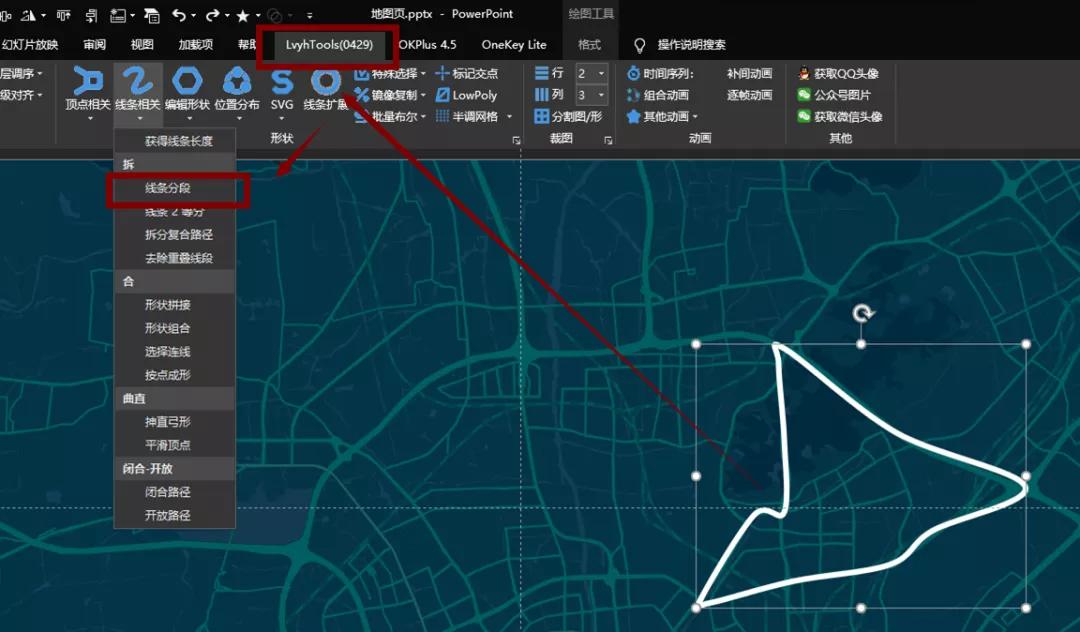Click the 操作说明搜索 search field
Viewport: 1080px width, 632px height.
(x=691, y=45)
